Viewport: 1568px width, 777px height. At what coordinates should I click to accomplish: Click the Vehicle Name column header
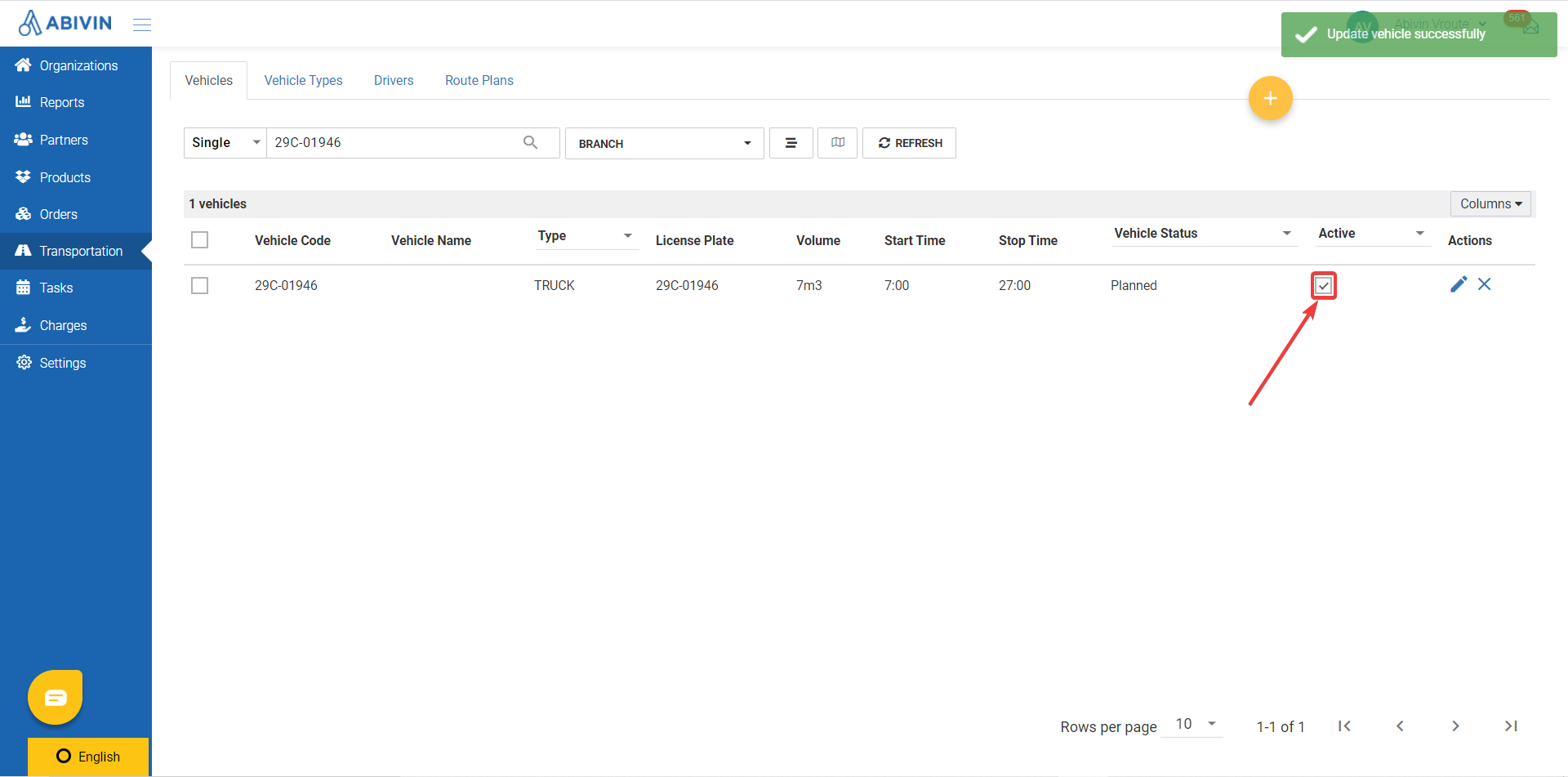(431, 240)
